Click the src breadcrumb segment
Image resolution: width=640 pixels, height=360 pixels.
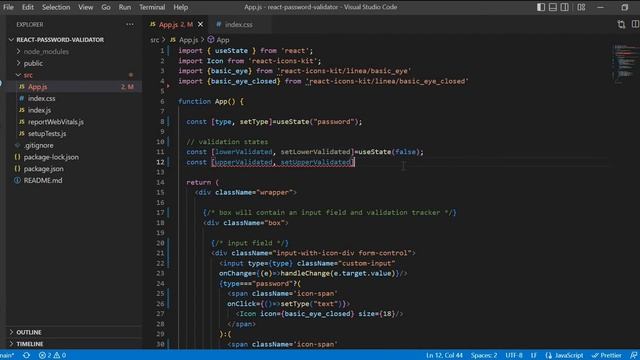(154, 40)
